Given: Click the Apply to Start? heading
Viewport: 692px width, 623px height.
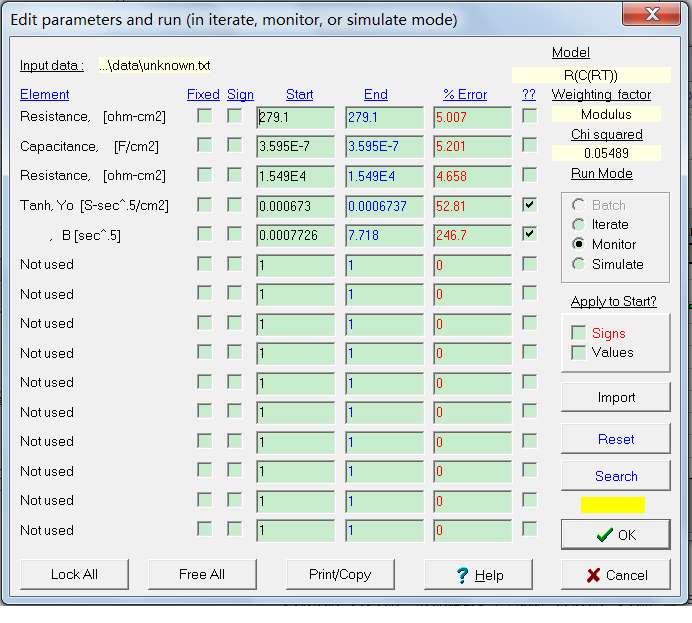Looking at the screenshot, I should click(x=613, y=301).
